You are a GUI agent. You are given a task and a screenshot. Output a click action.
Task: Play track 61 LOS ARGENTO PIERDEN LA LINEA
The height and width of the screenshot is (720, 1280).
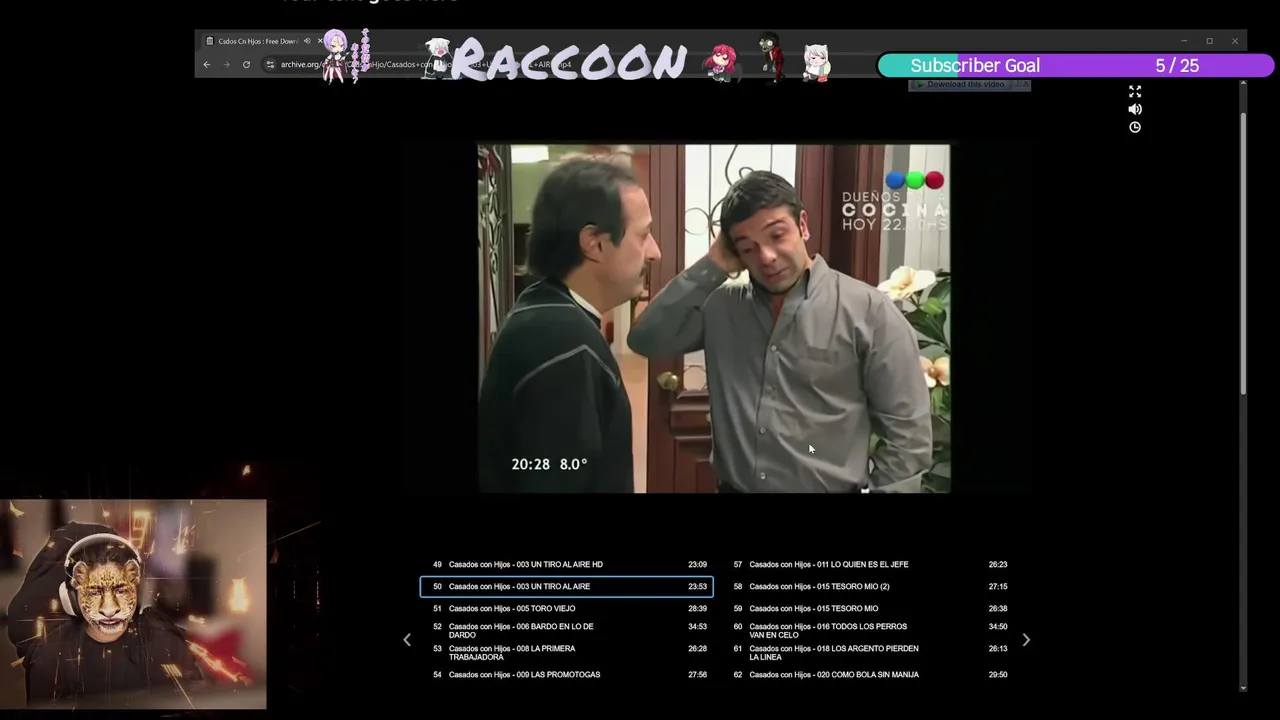pyautogui.click(x=870, y=652)
